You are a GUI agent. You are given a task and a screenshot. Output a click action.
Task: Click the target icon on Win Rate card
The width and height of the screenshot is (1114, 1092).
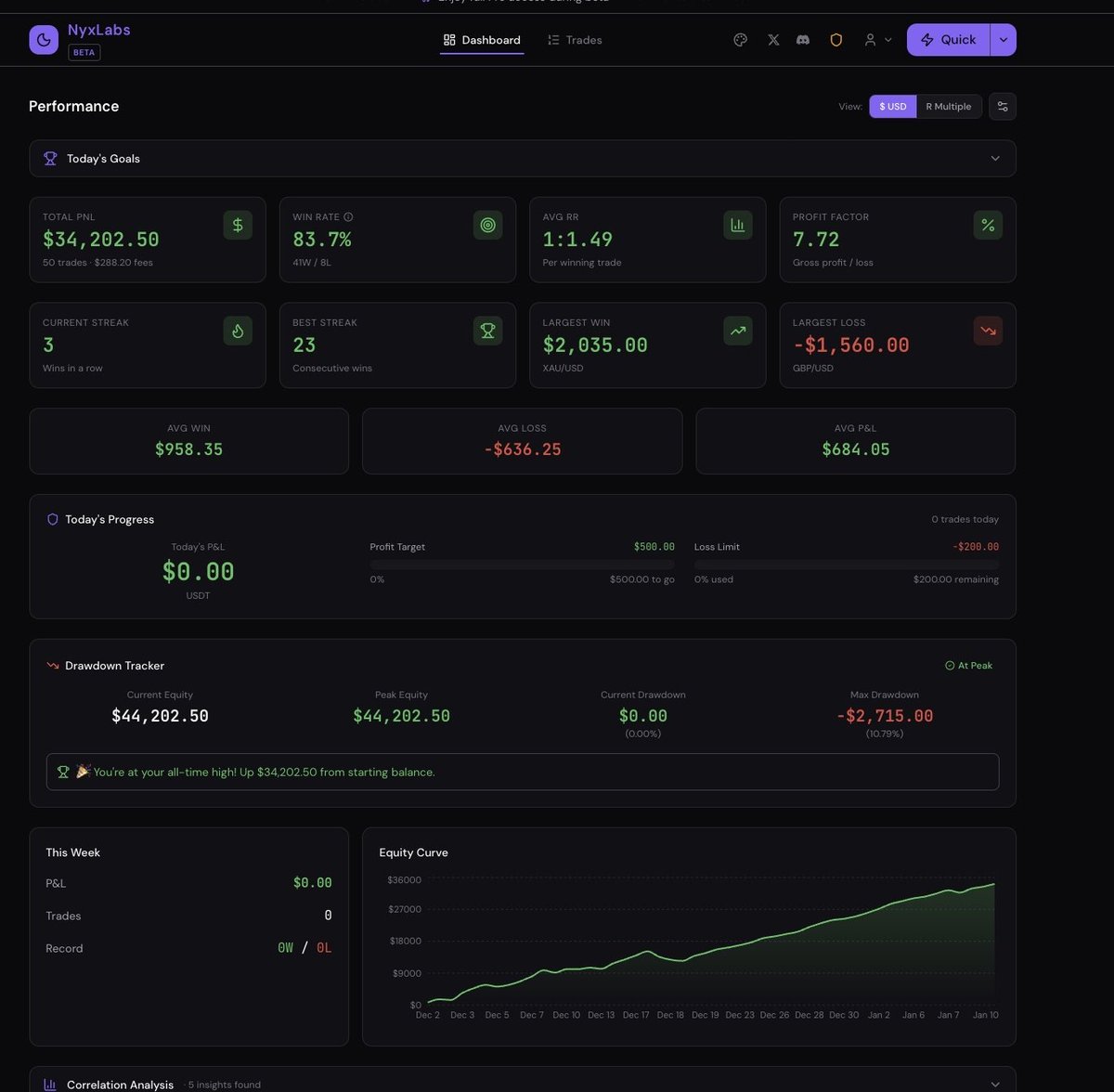pos(487,225)
